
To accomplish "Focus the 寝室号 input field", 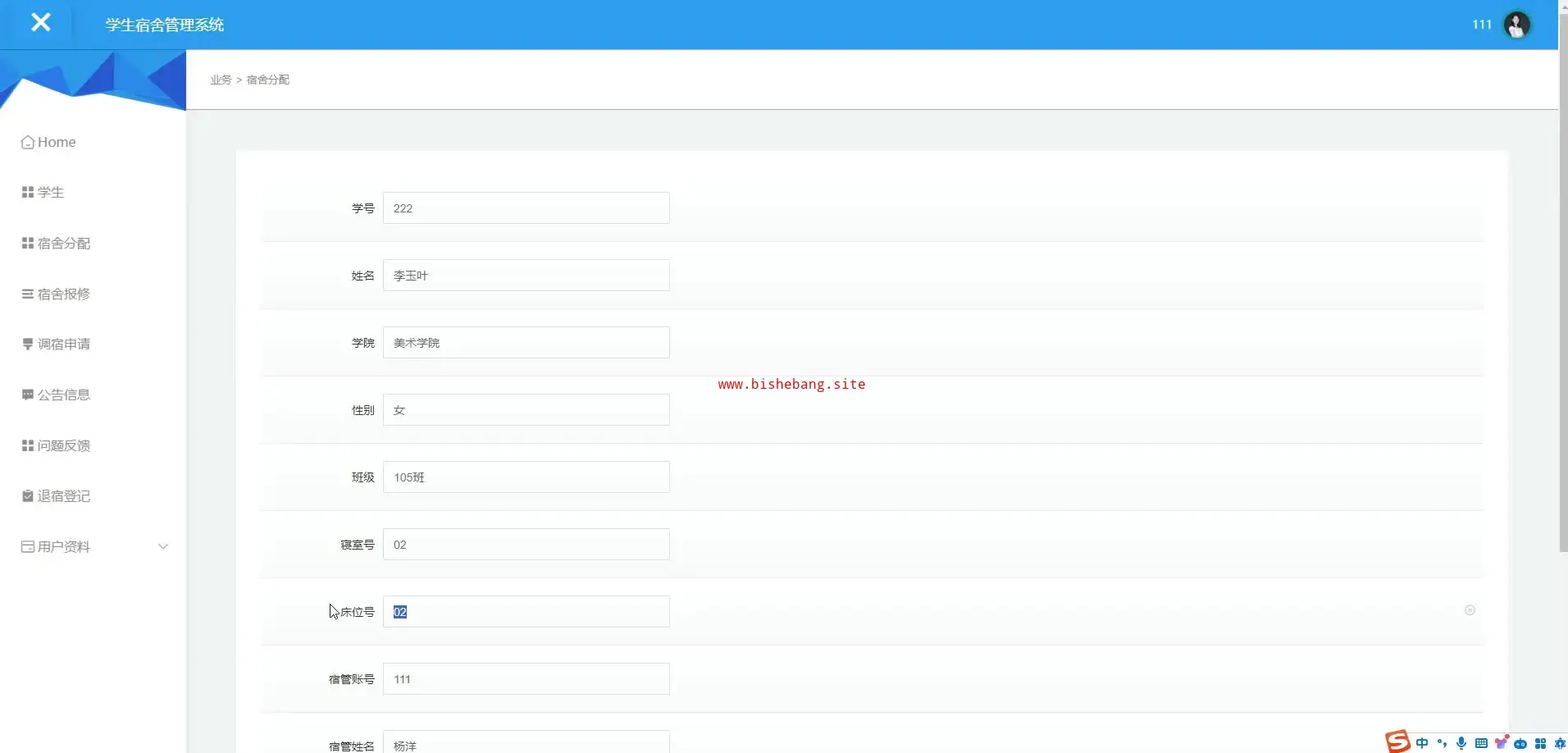I will 526,545.
